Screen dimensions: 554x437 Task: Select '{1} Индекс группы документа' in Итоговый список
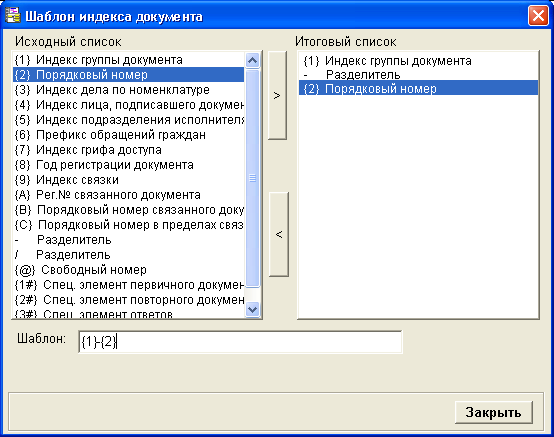point(418,61)
